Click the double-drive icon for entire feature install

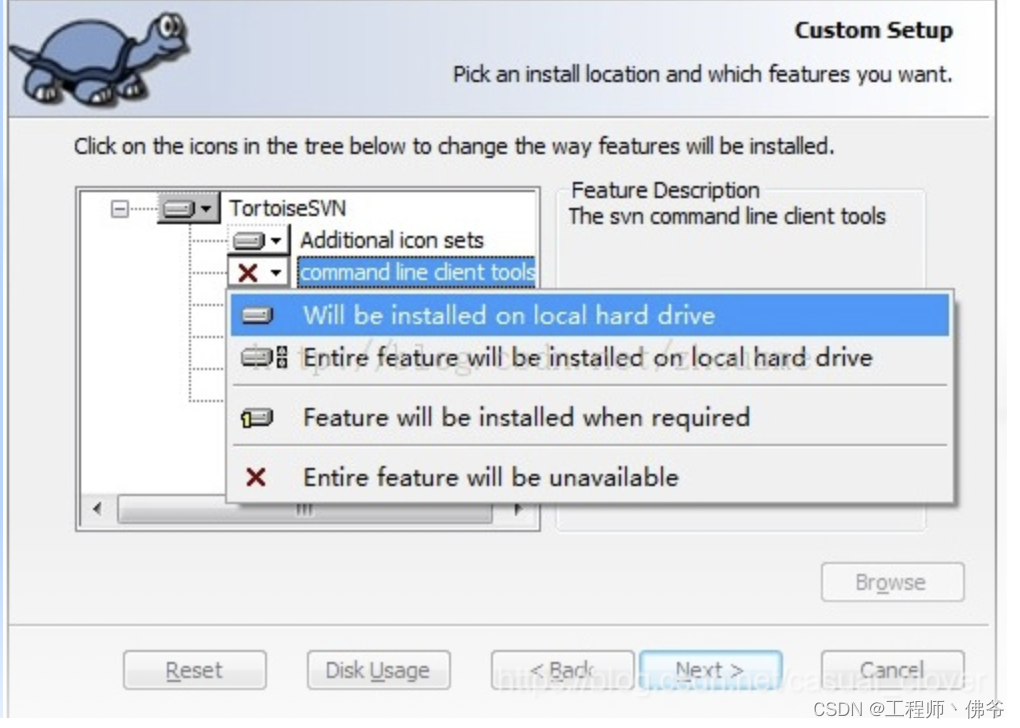264,357
